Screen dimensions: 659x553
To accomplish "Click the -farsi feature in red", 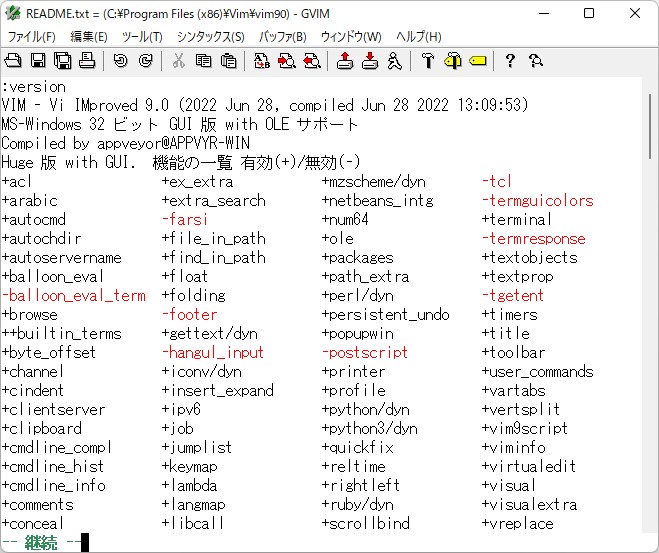I will [x=185, y=219].
